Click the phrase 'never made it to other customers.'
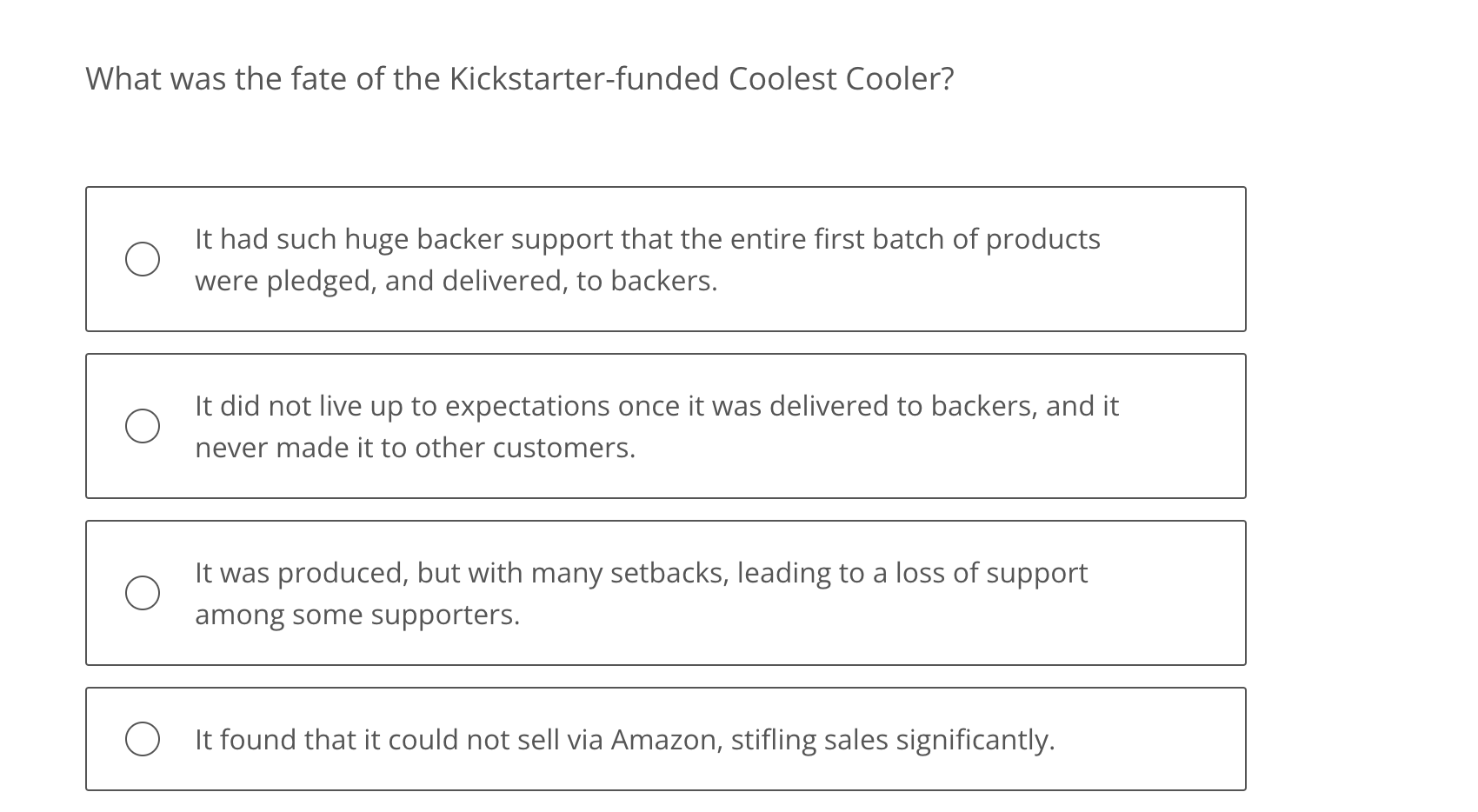Screen dimensions: 1478x812 pos(415,448)
